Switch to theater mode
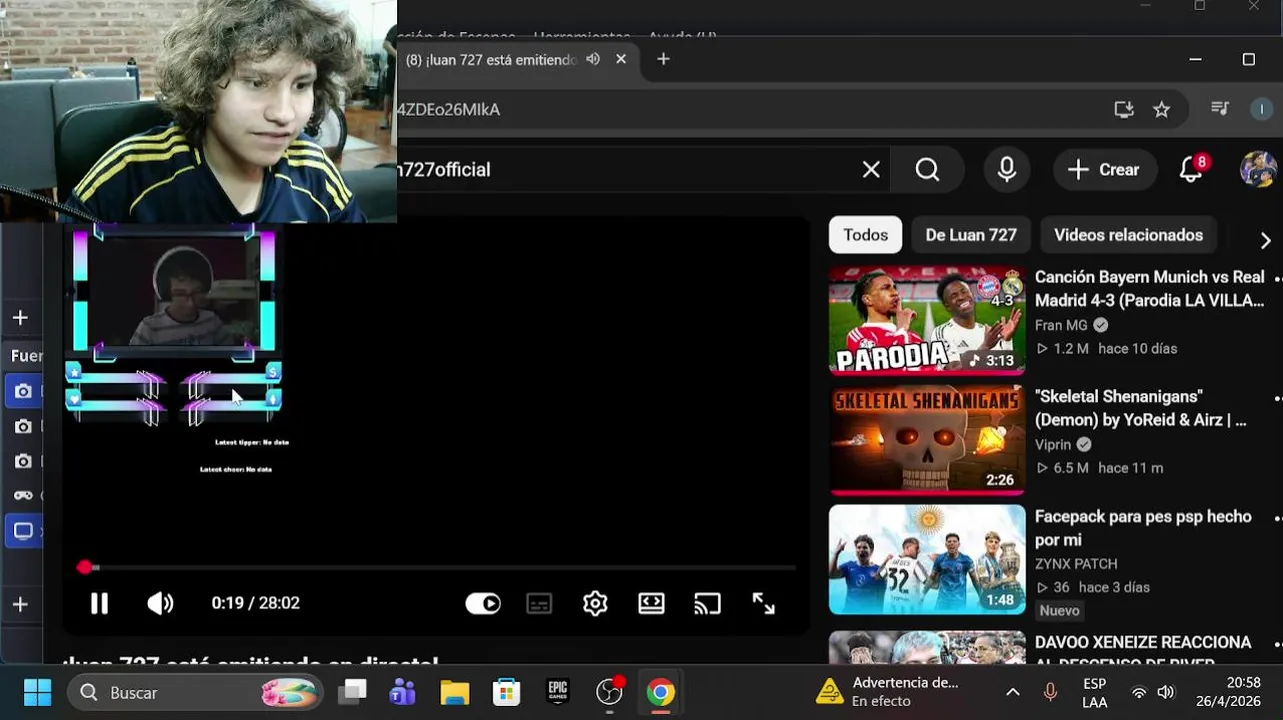The image size is (1283, 720). pos(651,603)
